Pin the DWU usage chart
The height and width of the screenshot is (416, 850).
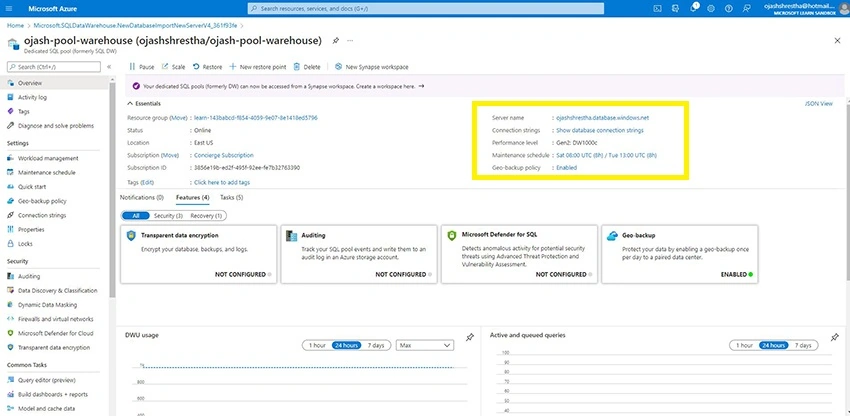click(470, 337)
